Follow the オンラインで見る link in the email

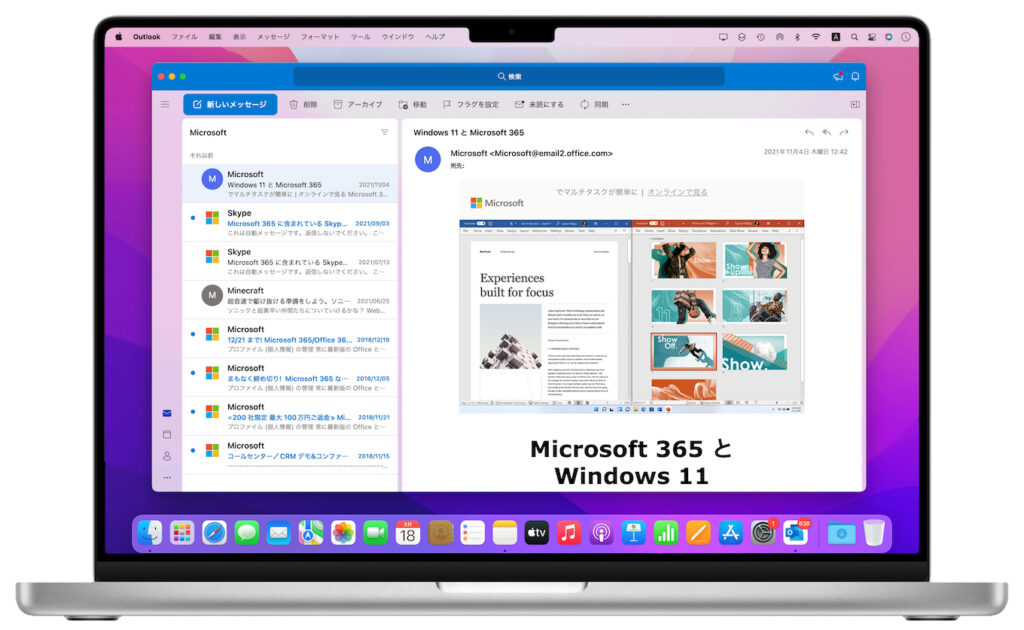click(x=677, y=192)
